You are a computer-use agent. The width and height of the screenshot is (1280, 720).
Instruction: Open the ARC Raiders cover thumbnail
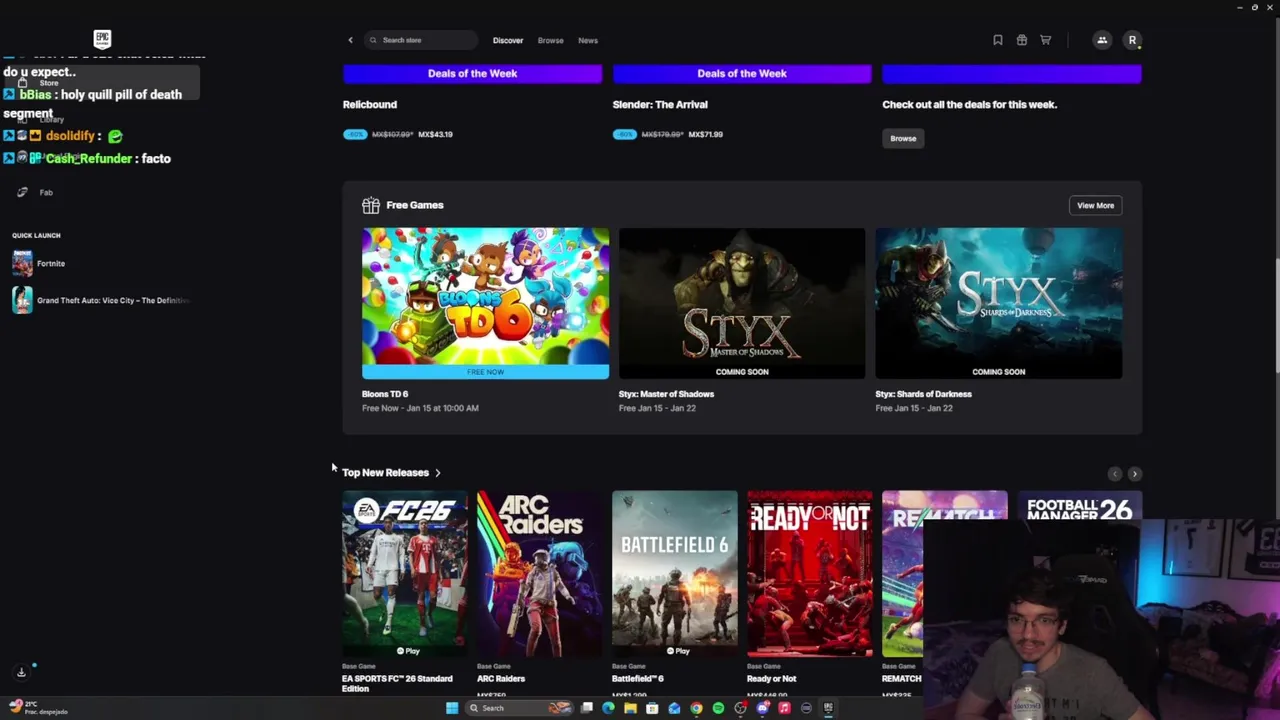point(539,574)
